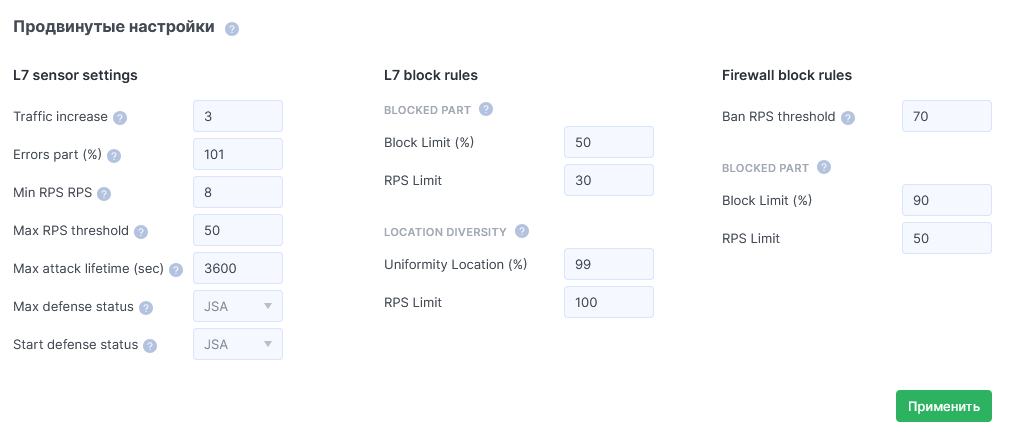Screen dimensions: 1009x438
Task: Click the Ban RPS threshold input field
Action: pos(947,116)
